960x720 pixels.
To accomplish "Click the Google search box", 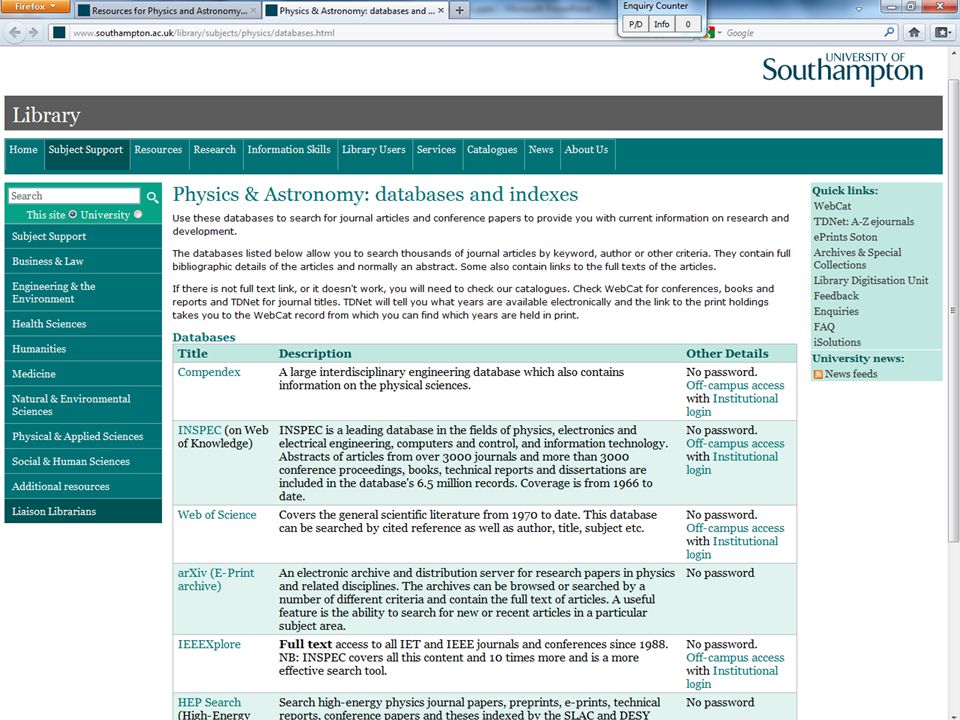I will (802, 33).
